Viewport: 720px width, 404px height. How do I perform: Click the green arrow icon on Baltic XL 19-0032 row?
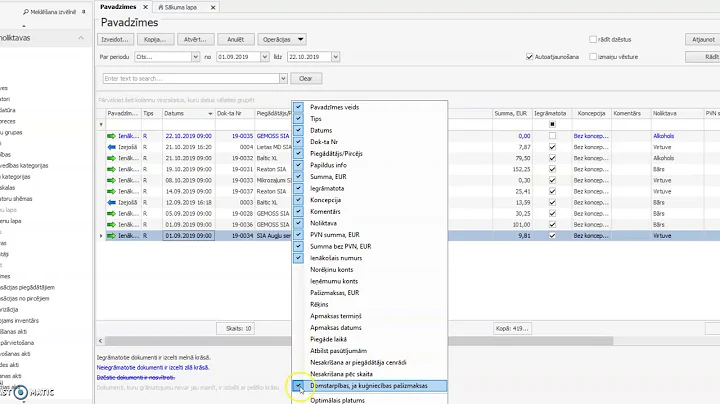111,158
